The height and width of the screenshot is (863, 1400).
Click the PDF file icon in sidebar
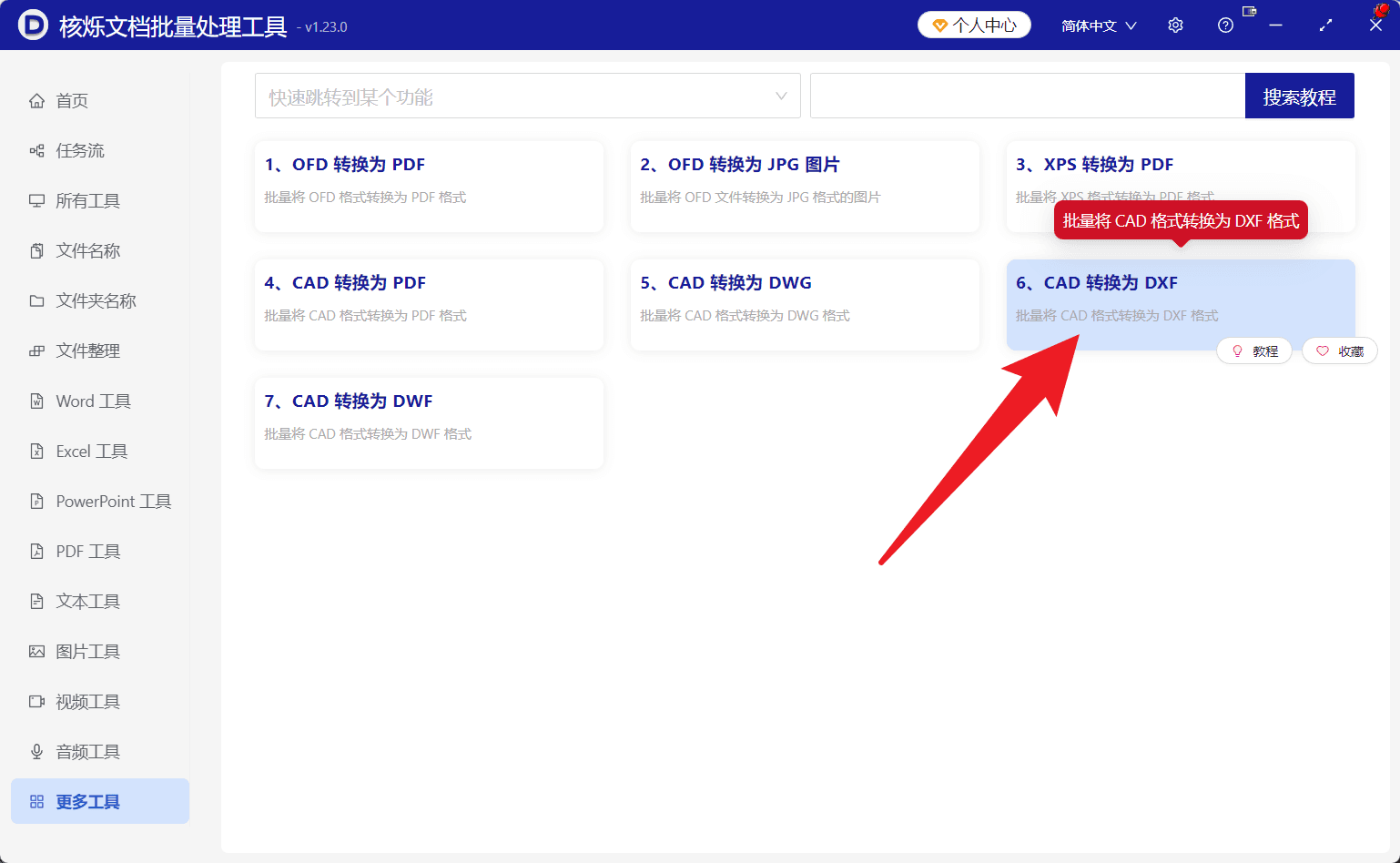point(36,551)
